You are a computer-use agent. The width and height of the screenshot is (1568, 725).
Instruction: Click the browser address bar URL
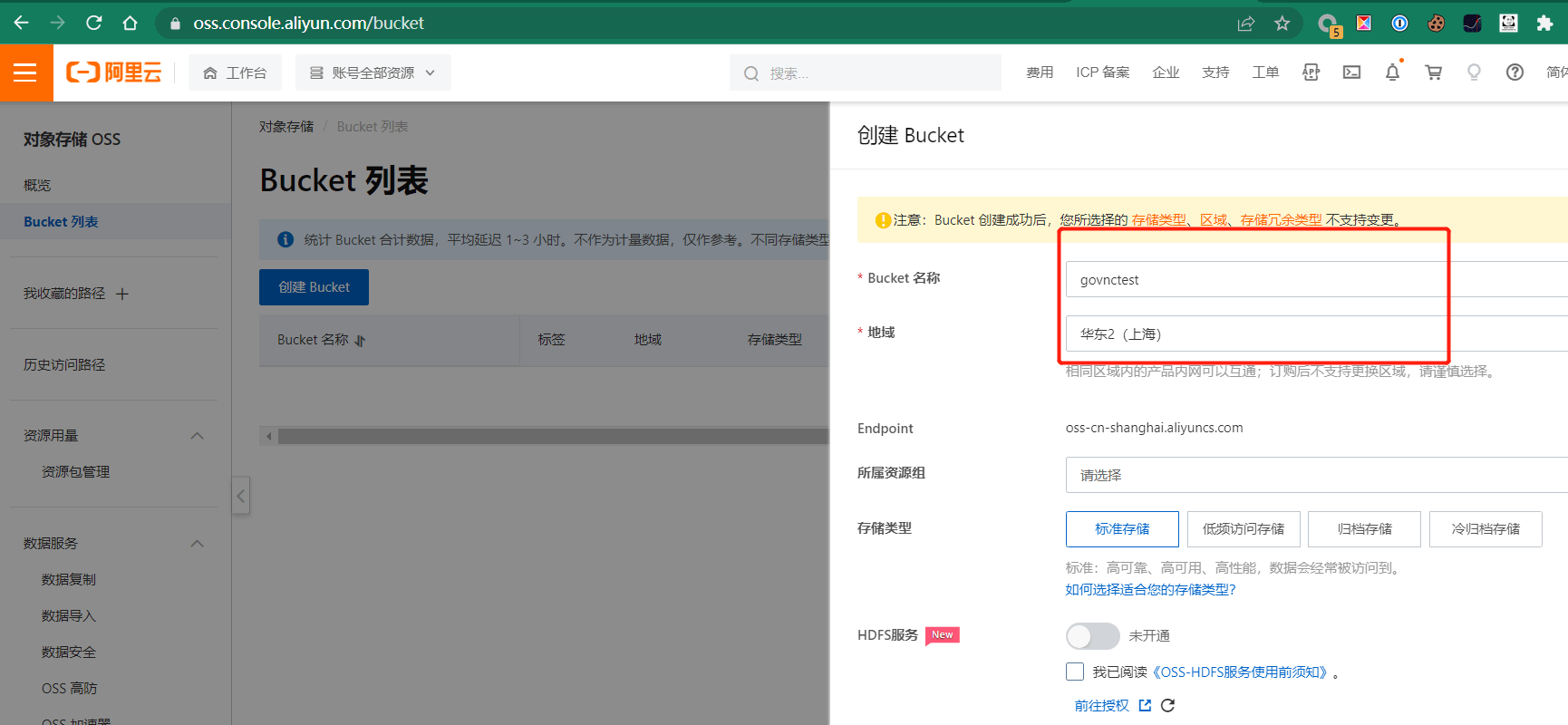click(x=308, y=23)
